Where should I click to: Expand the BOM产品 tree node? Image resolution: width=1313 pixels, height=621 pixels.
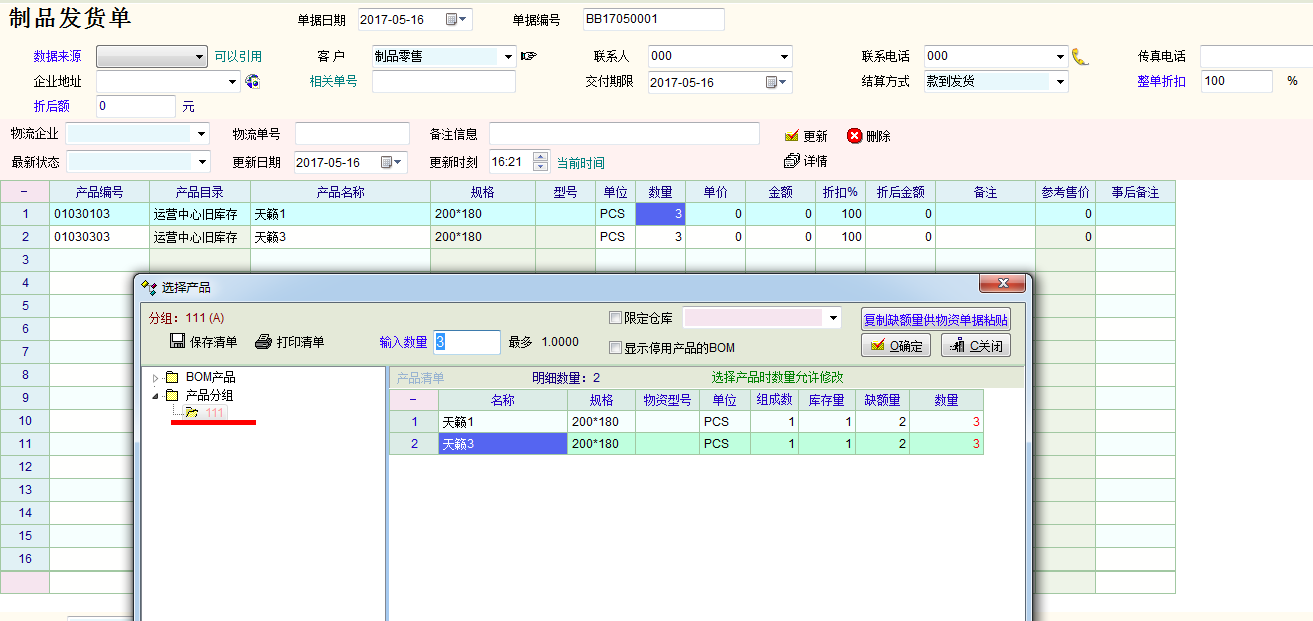click(x=155, y=378)
